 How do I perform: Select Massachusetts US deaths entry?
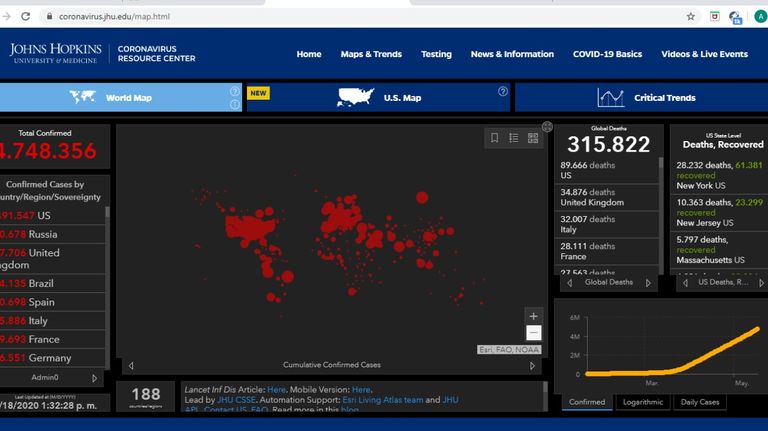[x=719, y=250]
